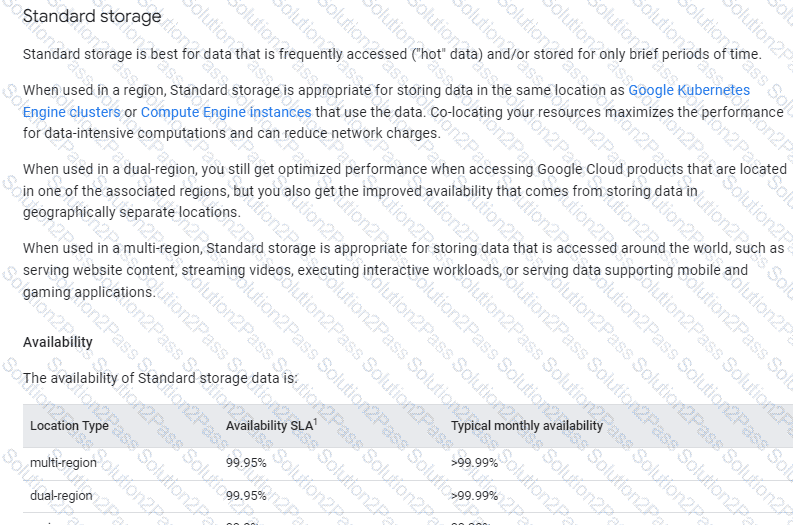Click the paragraph starting 'When used in a dual-region'

pos(405,191)
